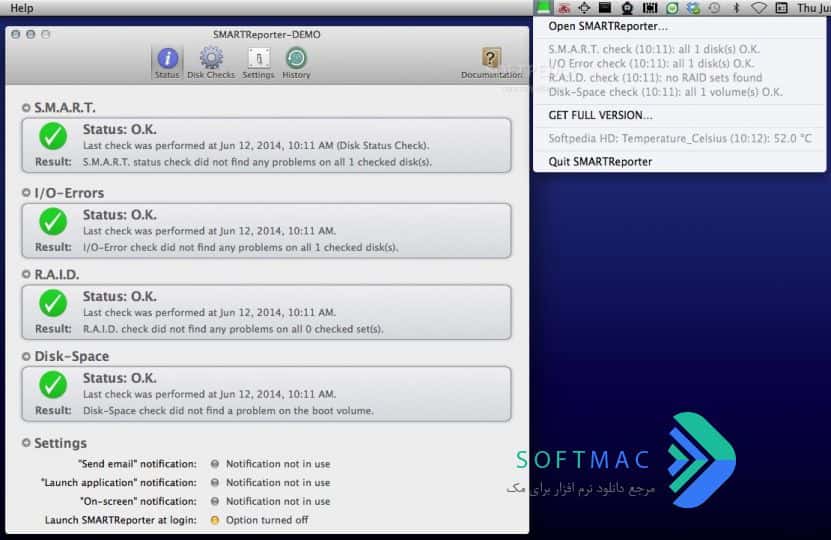831x540 pixels.
Task: Click the S.M.A.R.T. Result line text
Action: coord(257,162)
